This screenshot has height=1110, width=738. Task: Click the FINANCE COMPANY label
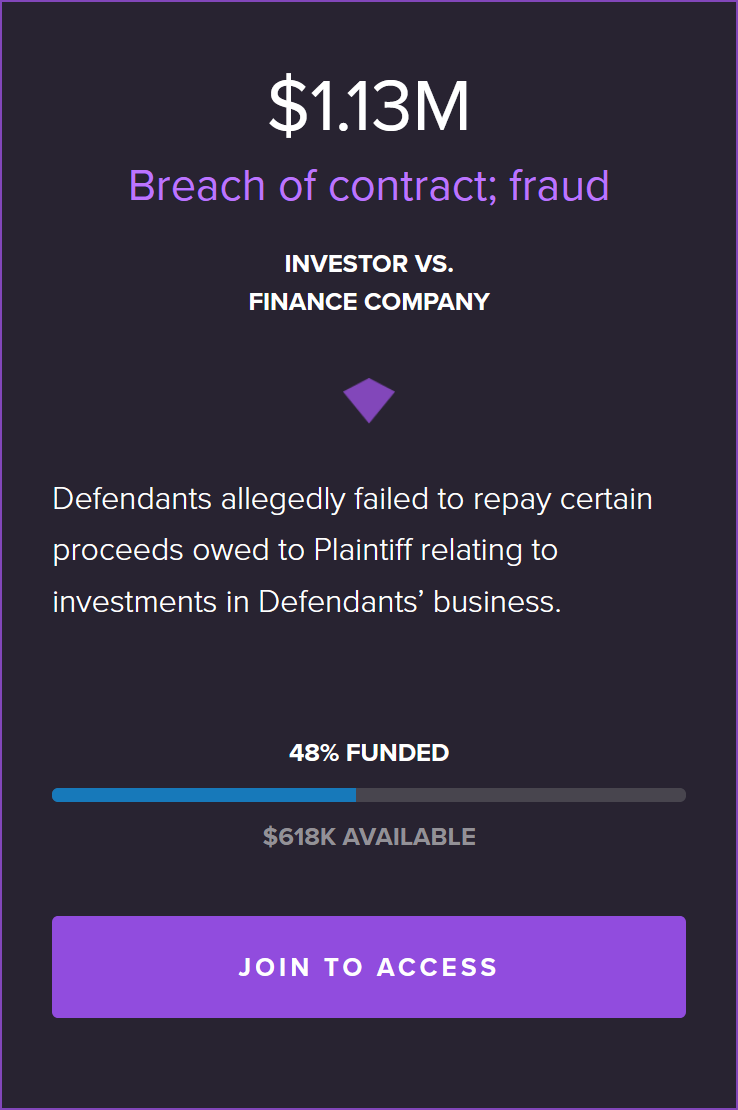pyautogui.click(x=369, y=302)
